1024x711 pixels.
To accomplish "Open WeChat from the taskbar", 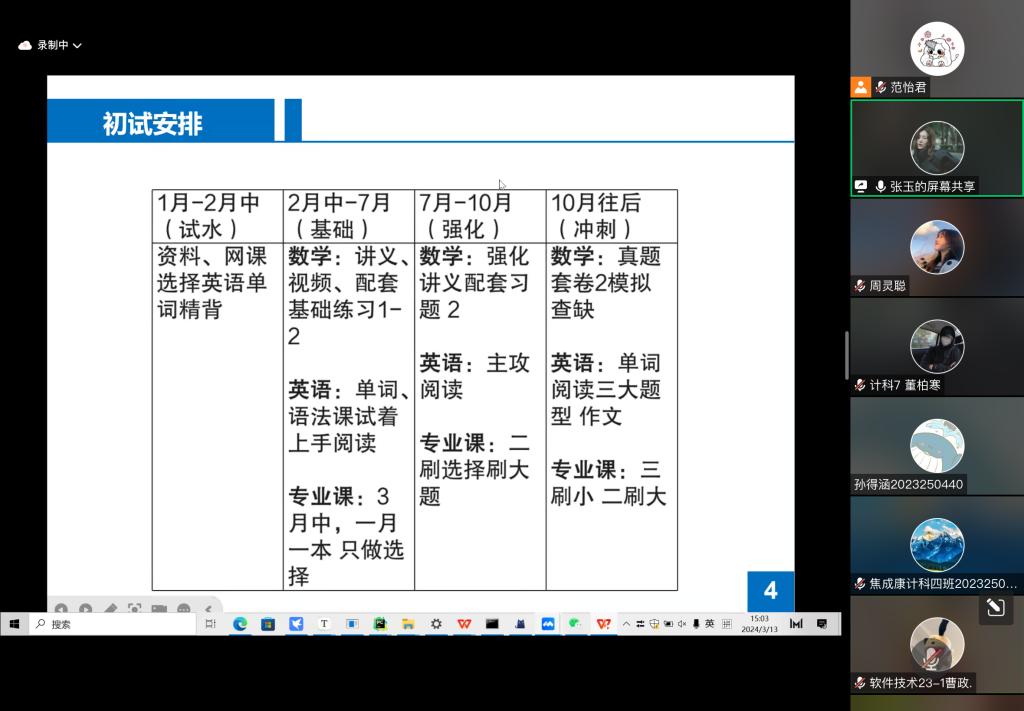I will tap(575, 624).
